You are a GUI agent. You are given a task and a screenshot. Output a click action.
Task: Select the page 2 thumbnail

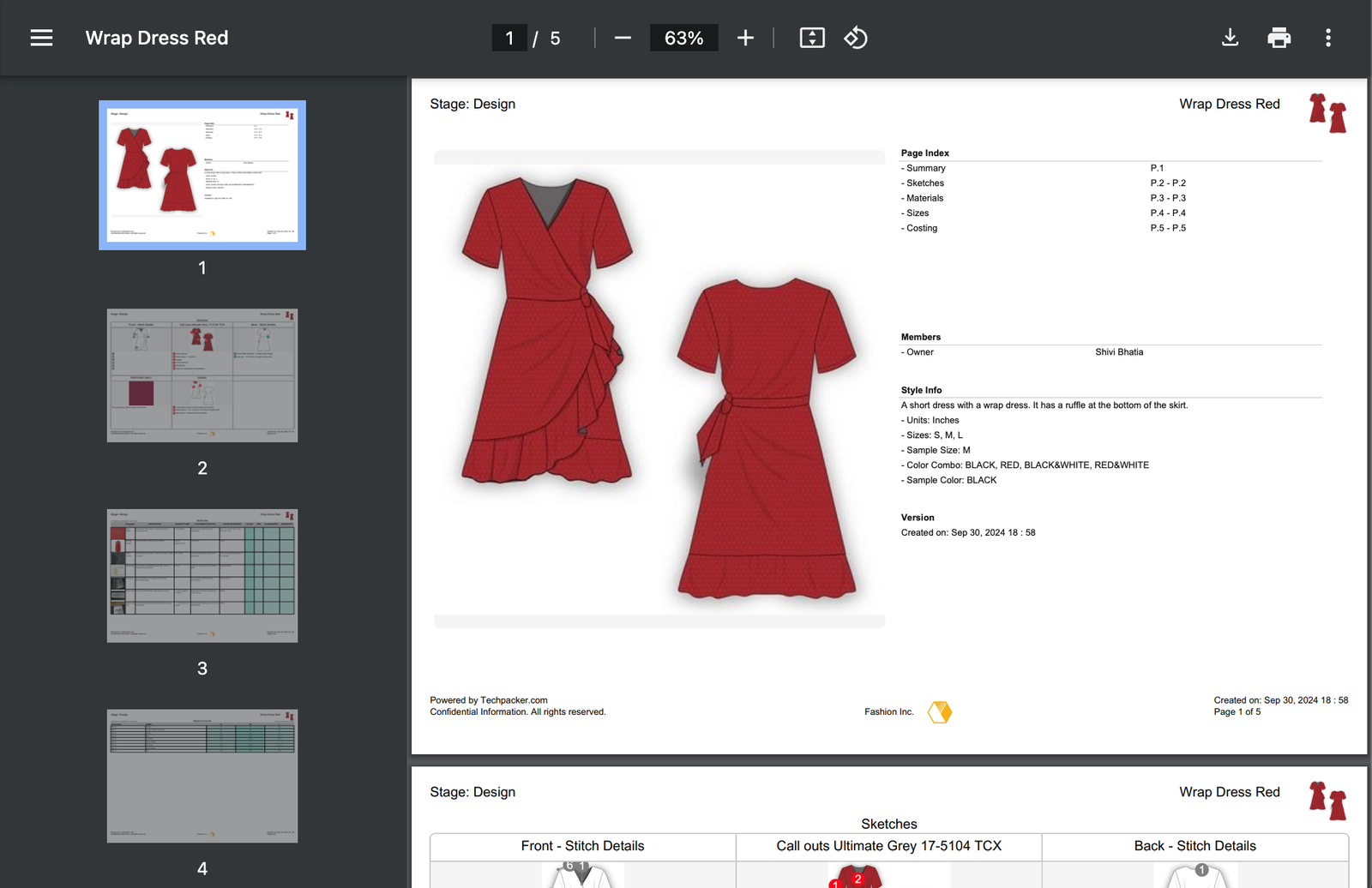point(202,375)
